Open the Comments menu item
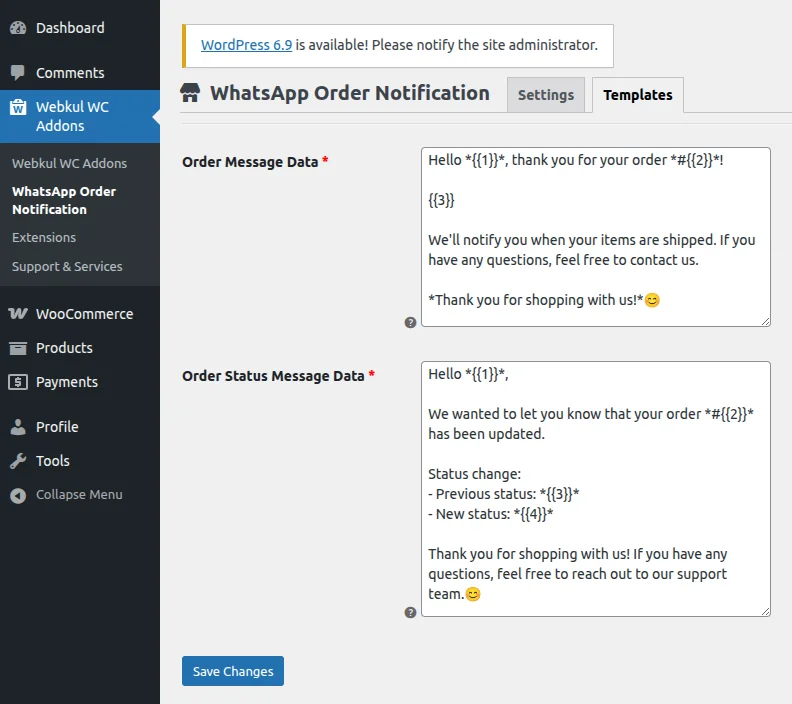This screenshot has width=792, height=704. [x=80, y=73]
